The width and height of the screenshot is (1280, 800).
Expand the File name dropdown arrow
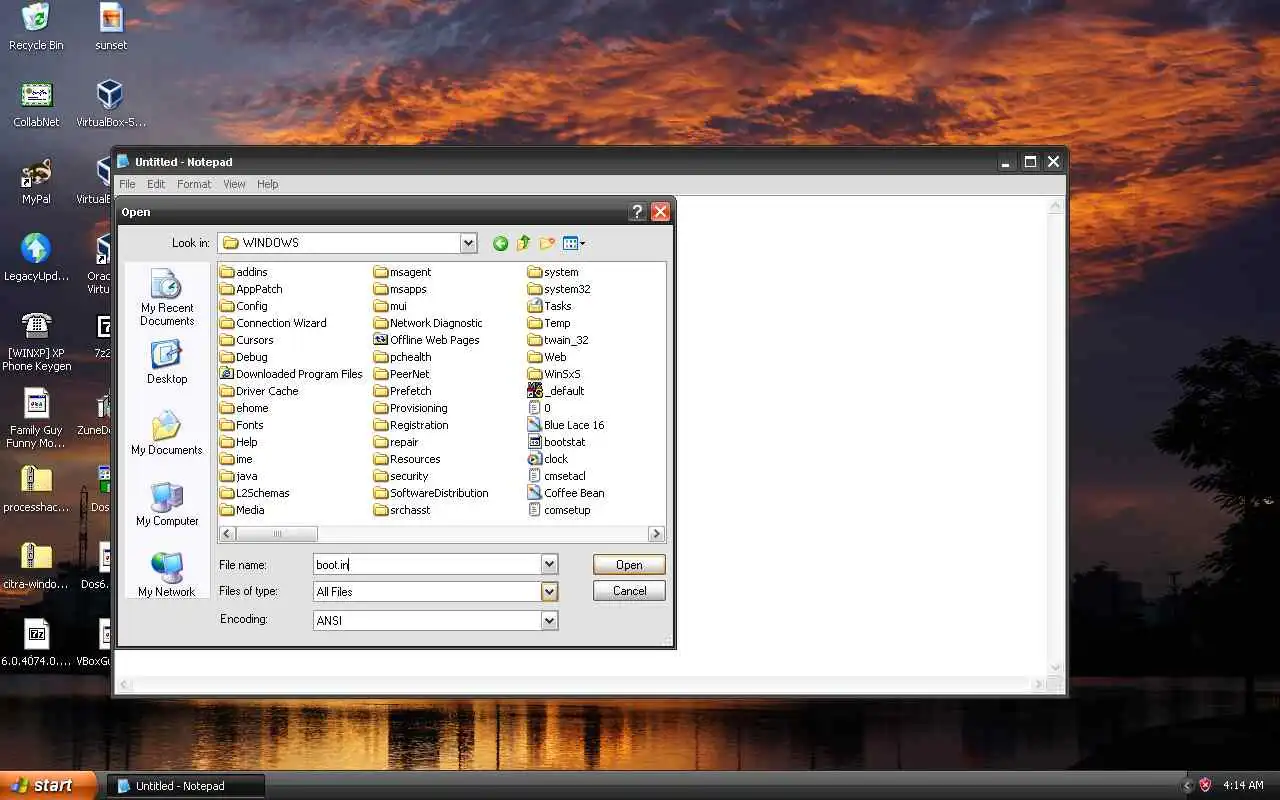tap(549, 565)
